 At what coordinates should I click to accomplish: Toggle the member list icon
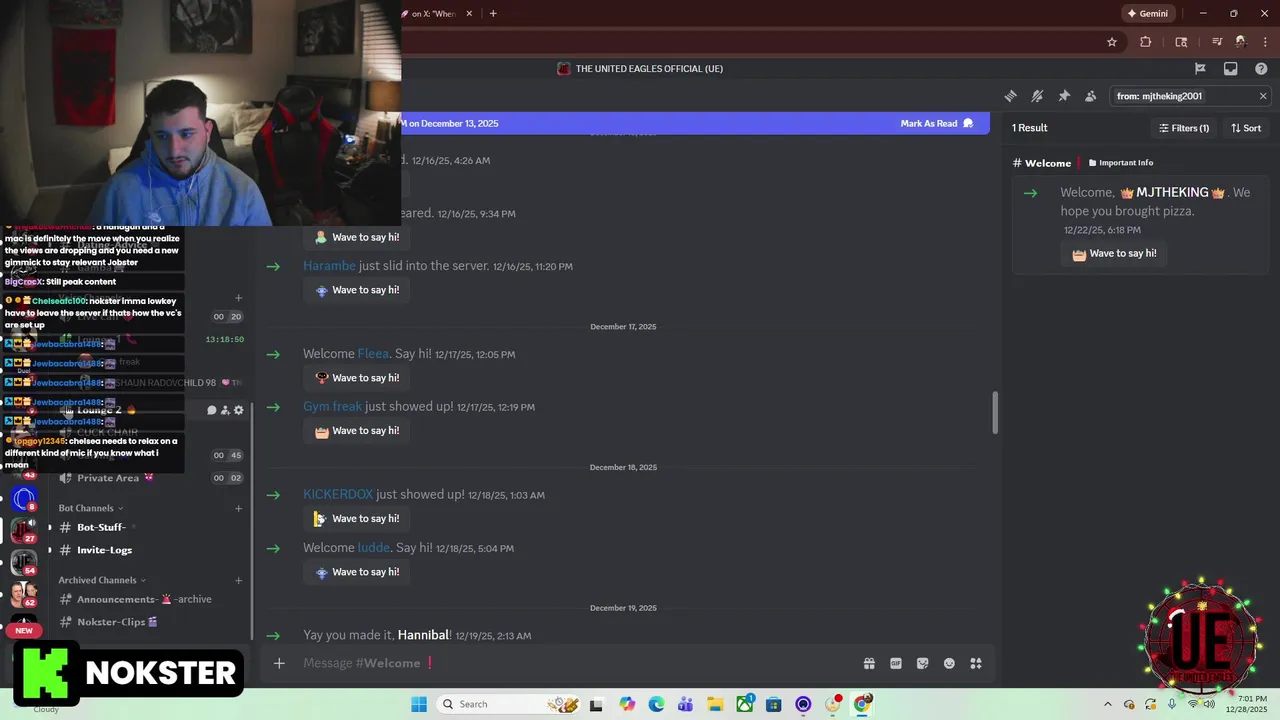1091,96
